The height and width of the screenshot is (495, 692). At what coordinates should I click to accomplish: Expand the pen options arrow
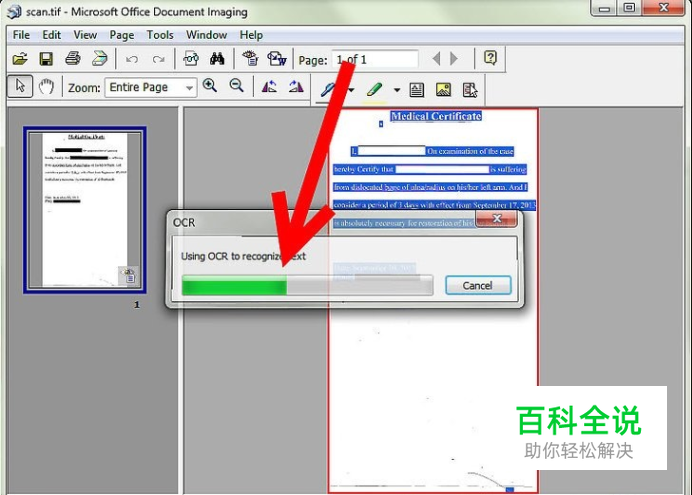click(x=351, y=90)
